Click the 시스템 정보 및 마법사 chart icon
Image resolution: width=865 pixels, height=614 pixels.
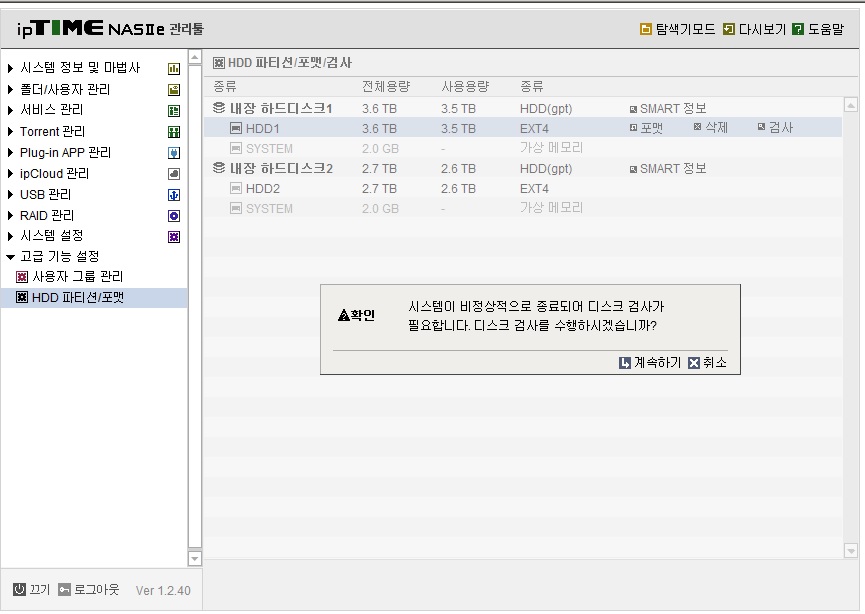click(x=174, y=69)
